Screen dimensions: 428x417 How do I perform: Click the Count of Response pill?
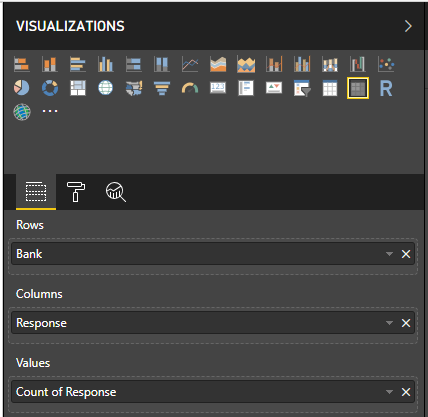[213, 392]
